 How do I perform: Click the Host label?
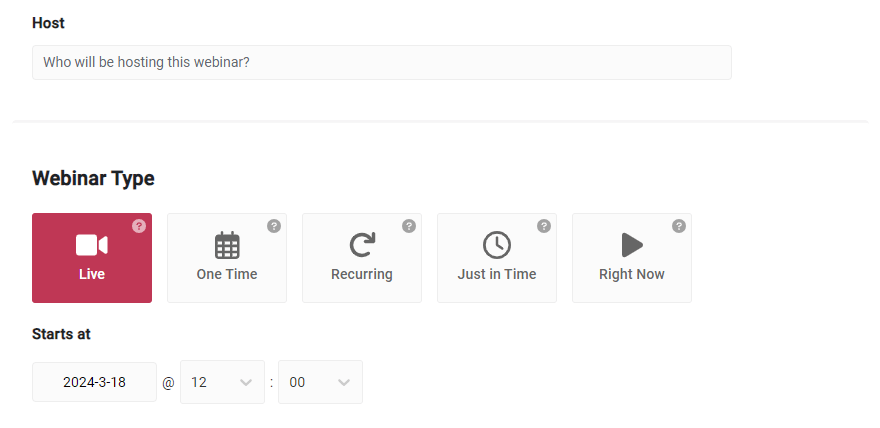[48, 23]
